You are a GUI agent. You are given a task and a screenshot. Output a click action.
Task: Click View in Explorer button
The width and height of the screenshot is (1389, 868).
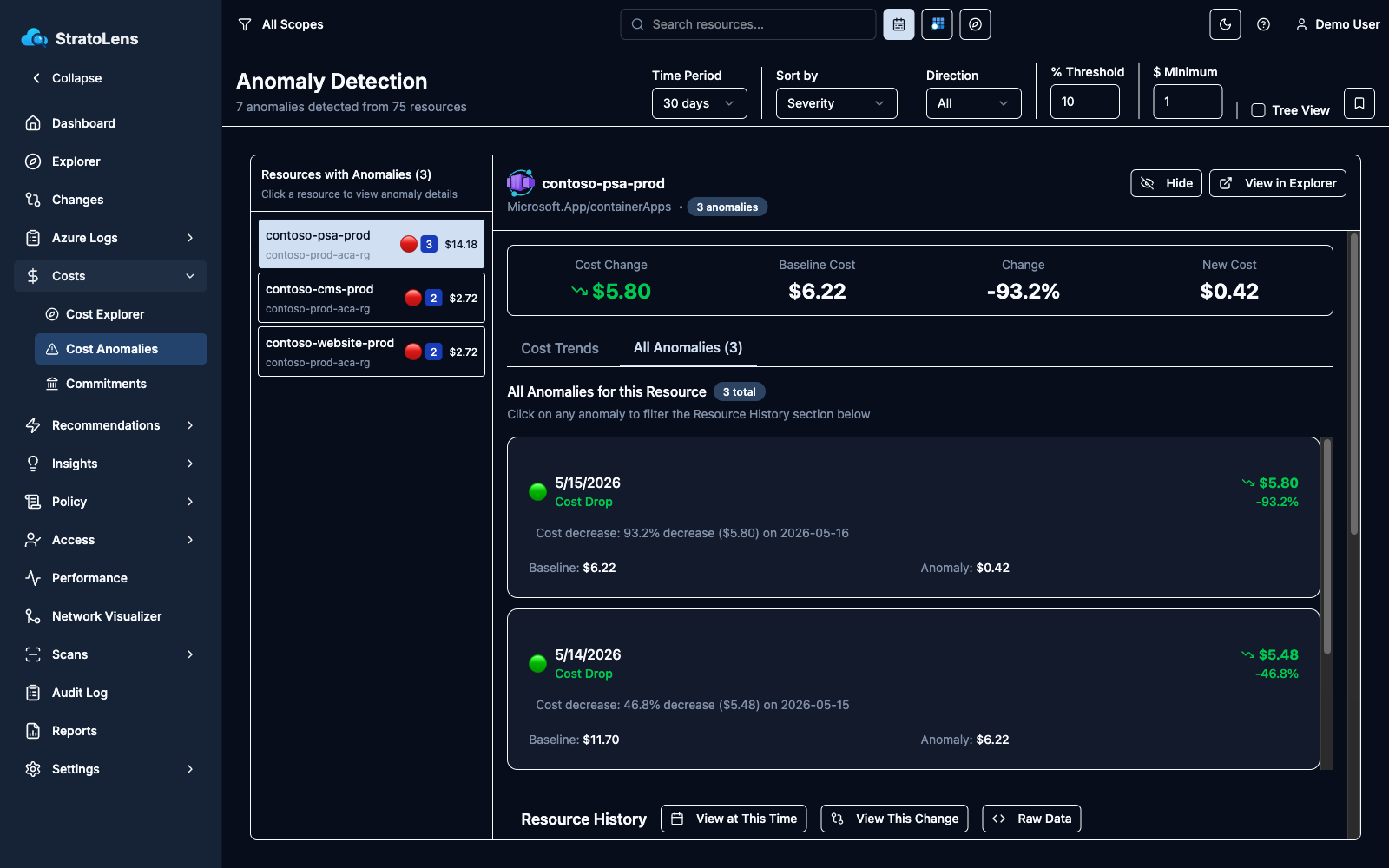point(1277,183)
